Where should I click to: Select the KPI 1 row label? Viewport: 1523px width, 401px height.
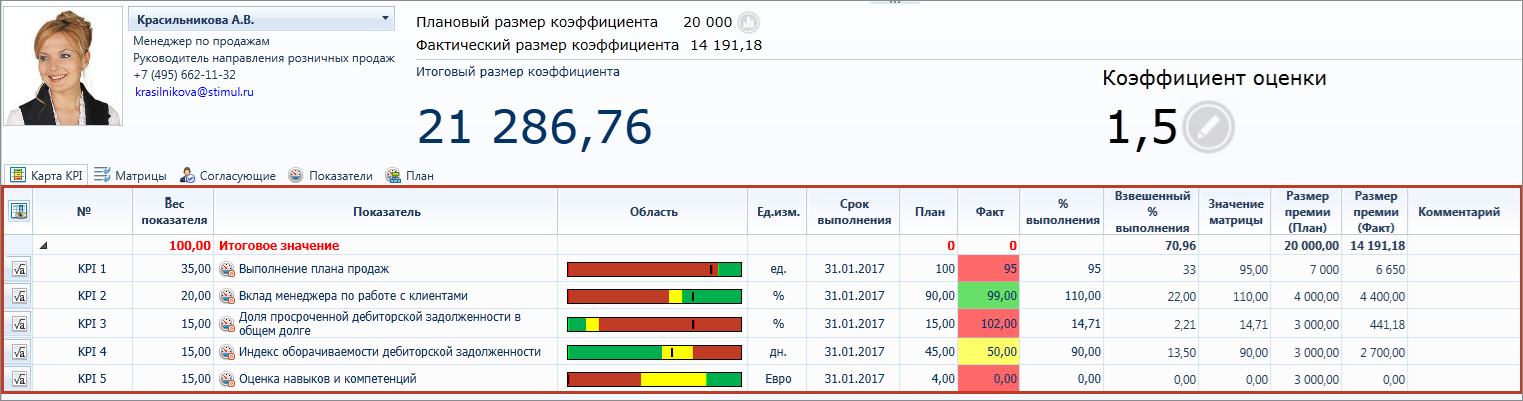click(91, 269)
